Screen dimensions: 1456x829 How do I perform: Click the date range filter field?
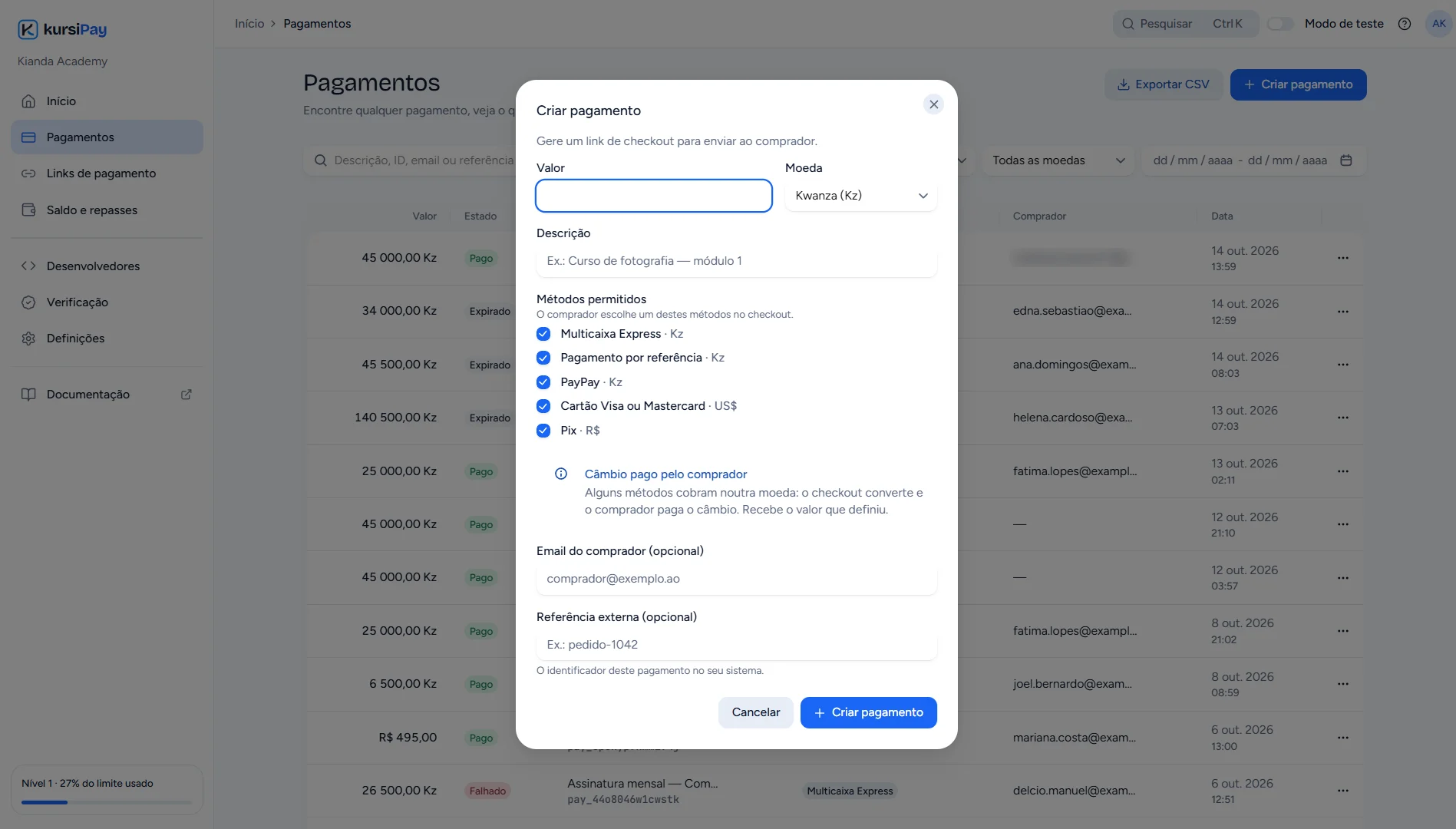pyautogui.click(x=1254, y=160)
